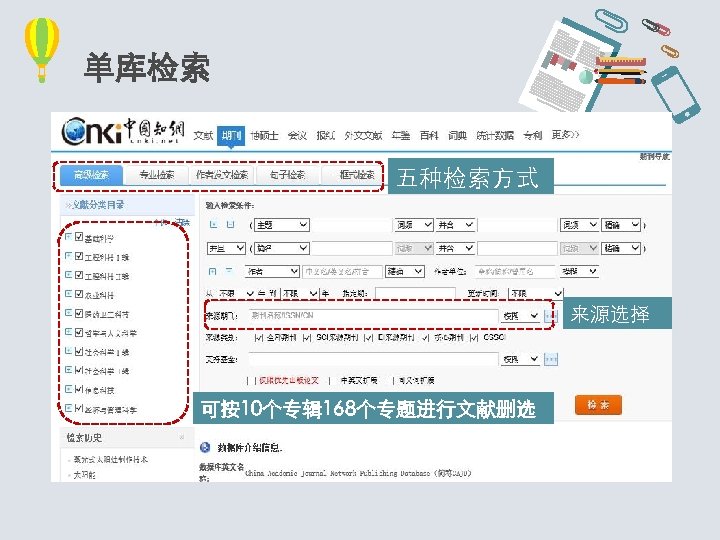Open the 支持基金 browse button (...)
This screenshot has height=540, width=720.
coord(551,359)
